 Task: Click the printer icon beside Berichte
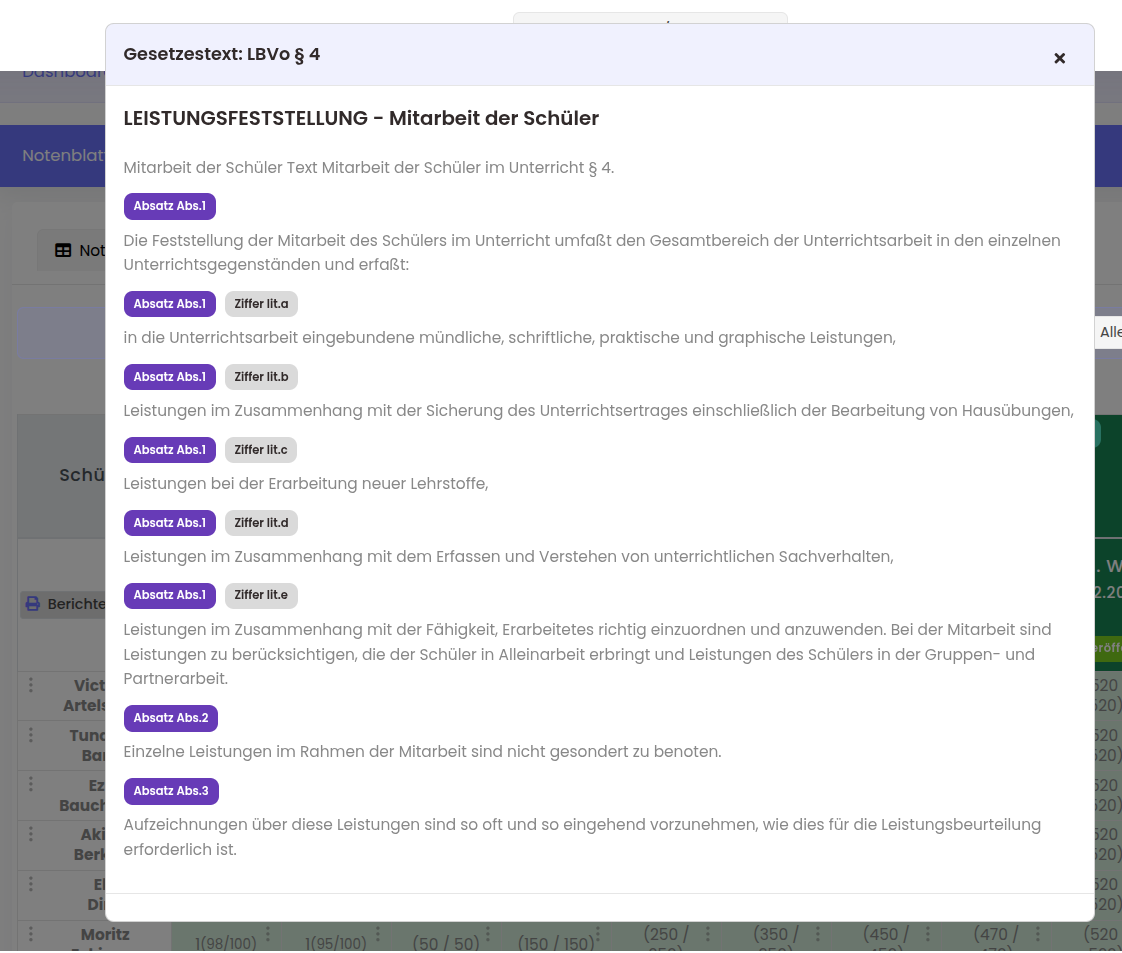[x=33, y=604]
